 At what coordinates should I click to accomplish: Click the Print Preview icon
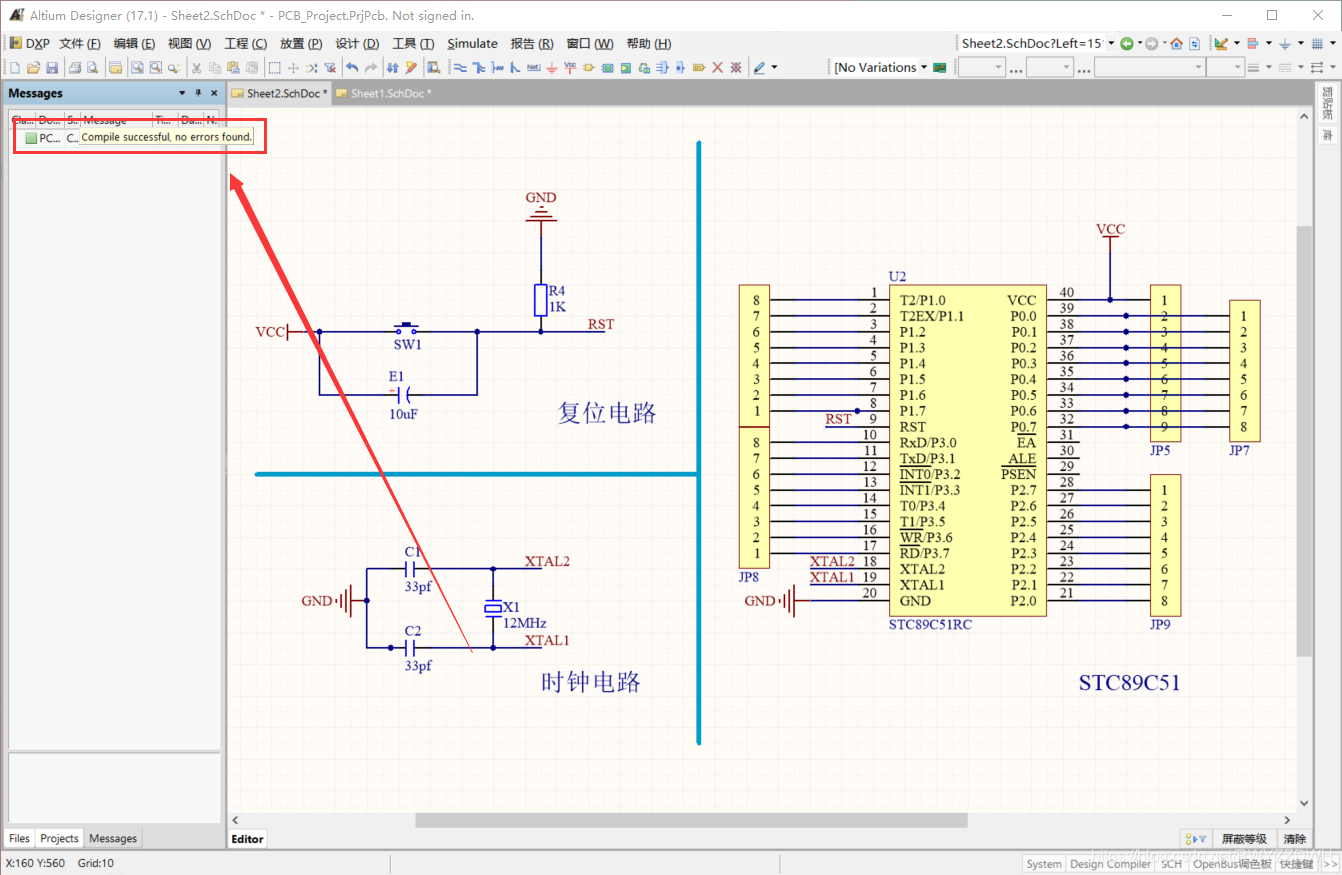(x=92, y=68)
